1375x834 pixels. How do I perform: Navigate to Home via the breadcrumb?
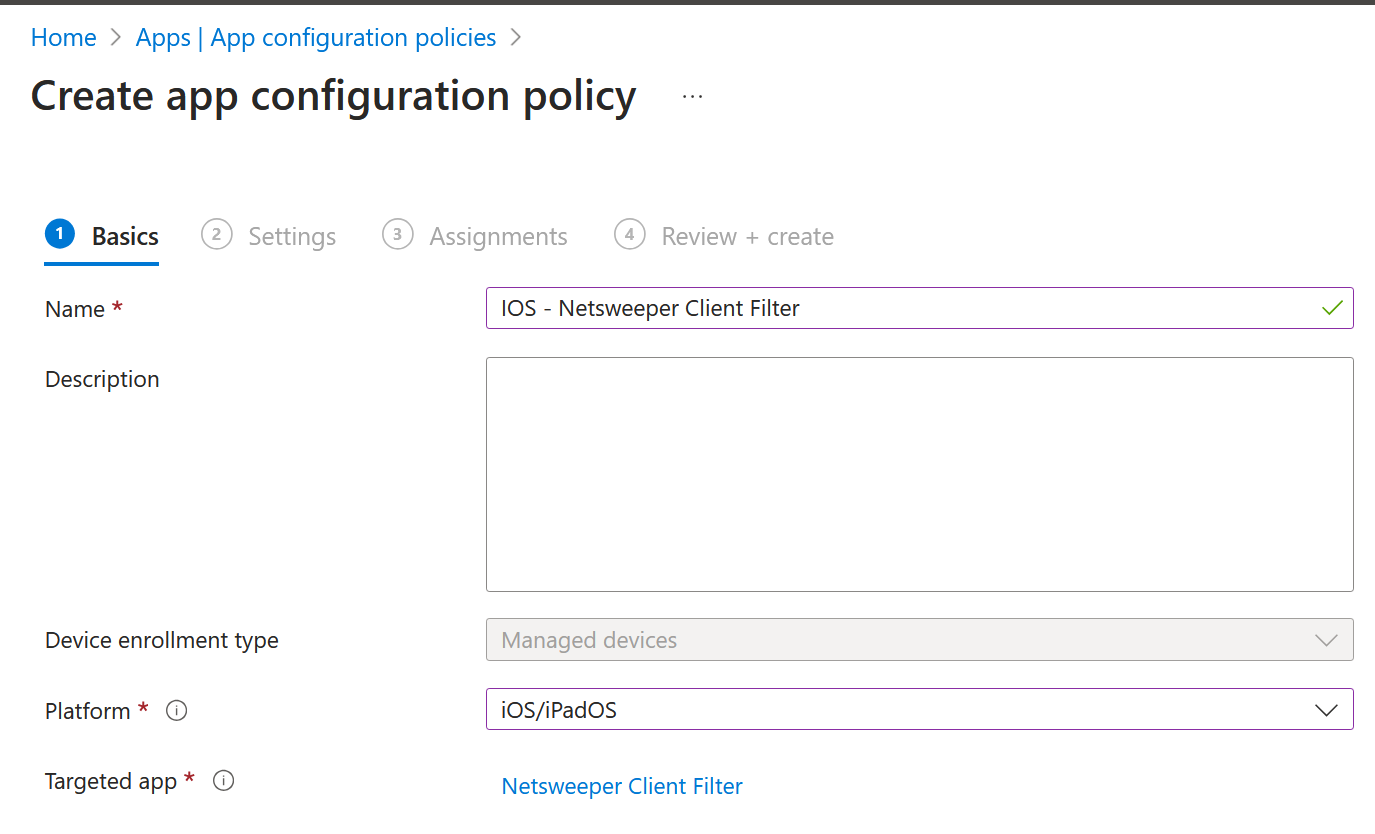click(63, 37)
